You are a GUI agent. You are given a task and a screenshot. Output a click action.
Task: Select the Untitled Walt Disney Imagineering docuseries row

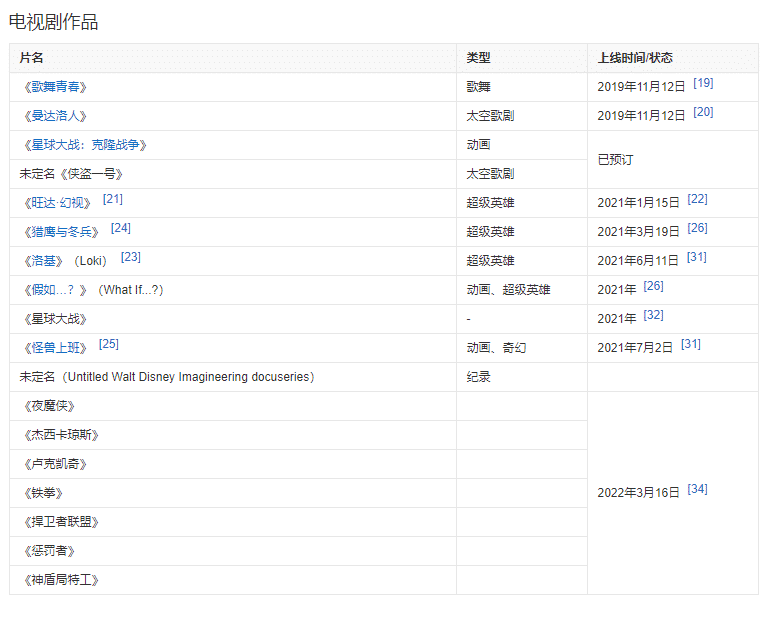click(x=384, y=377)
